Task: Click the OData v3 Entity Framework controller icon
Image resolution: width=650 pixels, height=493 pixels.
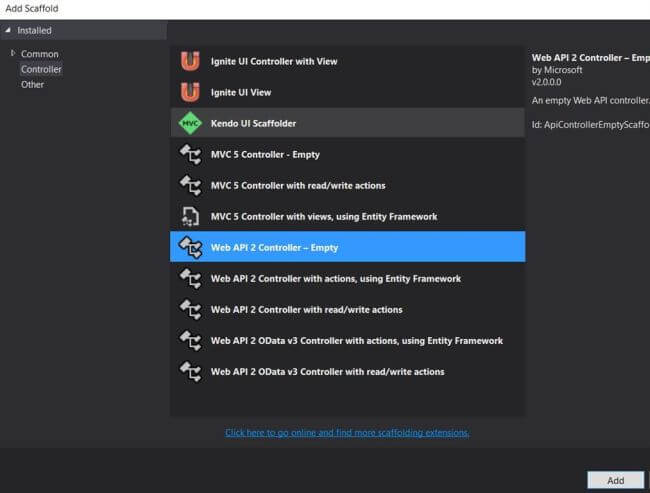Action: [x=190, y=340]
